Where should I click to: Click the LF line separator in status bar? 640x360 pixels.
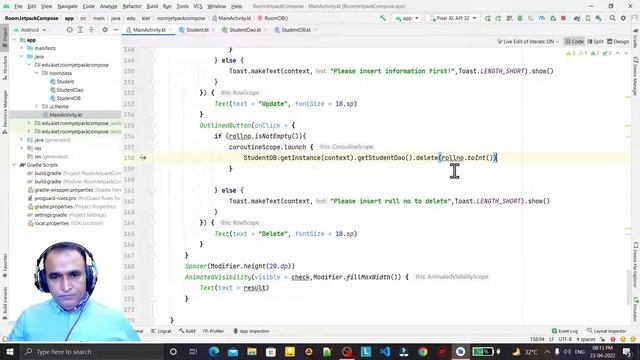pos(551,339)
